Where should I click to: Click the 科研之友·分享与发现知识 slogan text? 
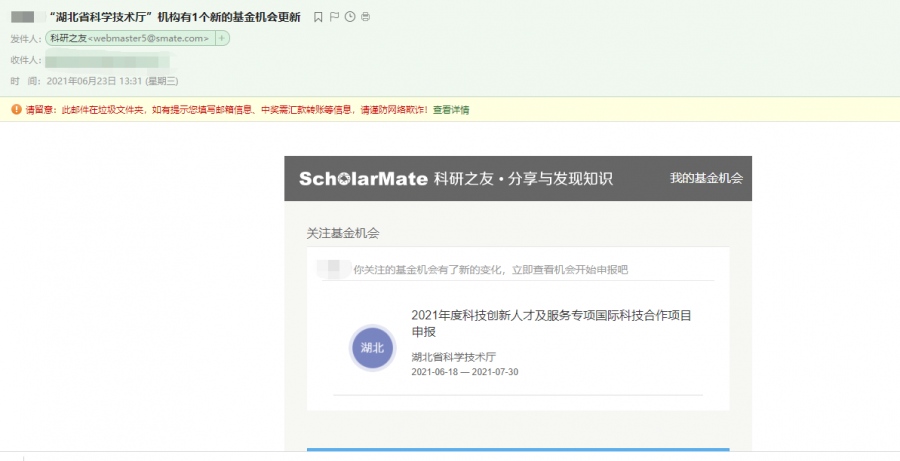[x=523, y=179]
